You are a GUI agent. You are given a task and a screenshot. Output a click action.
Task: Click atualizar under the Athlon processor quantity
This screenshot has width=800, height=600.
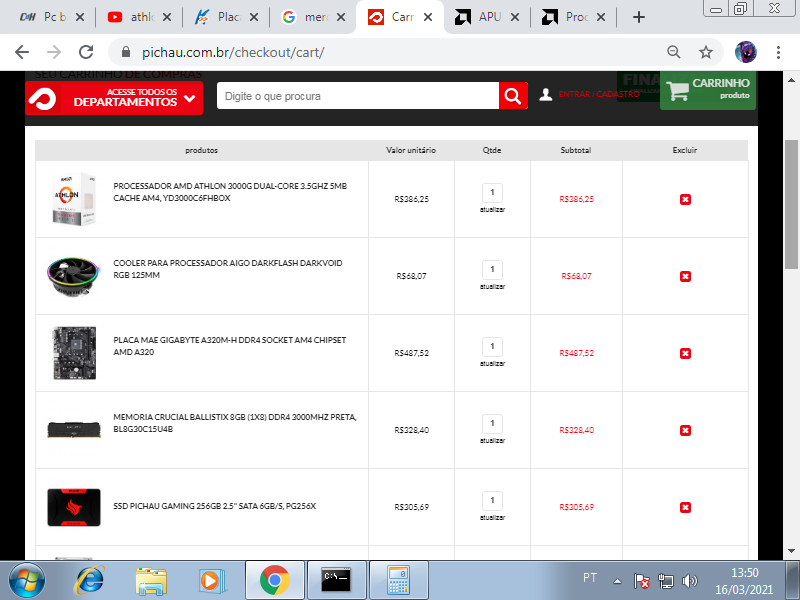[x=492, y=210]
